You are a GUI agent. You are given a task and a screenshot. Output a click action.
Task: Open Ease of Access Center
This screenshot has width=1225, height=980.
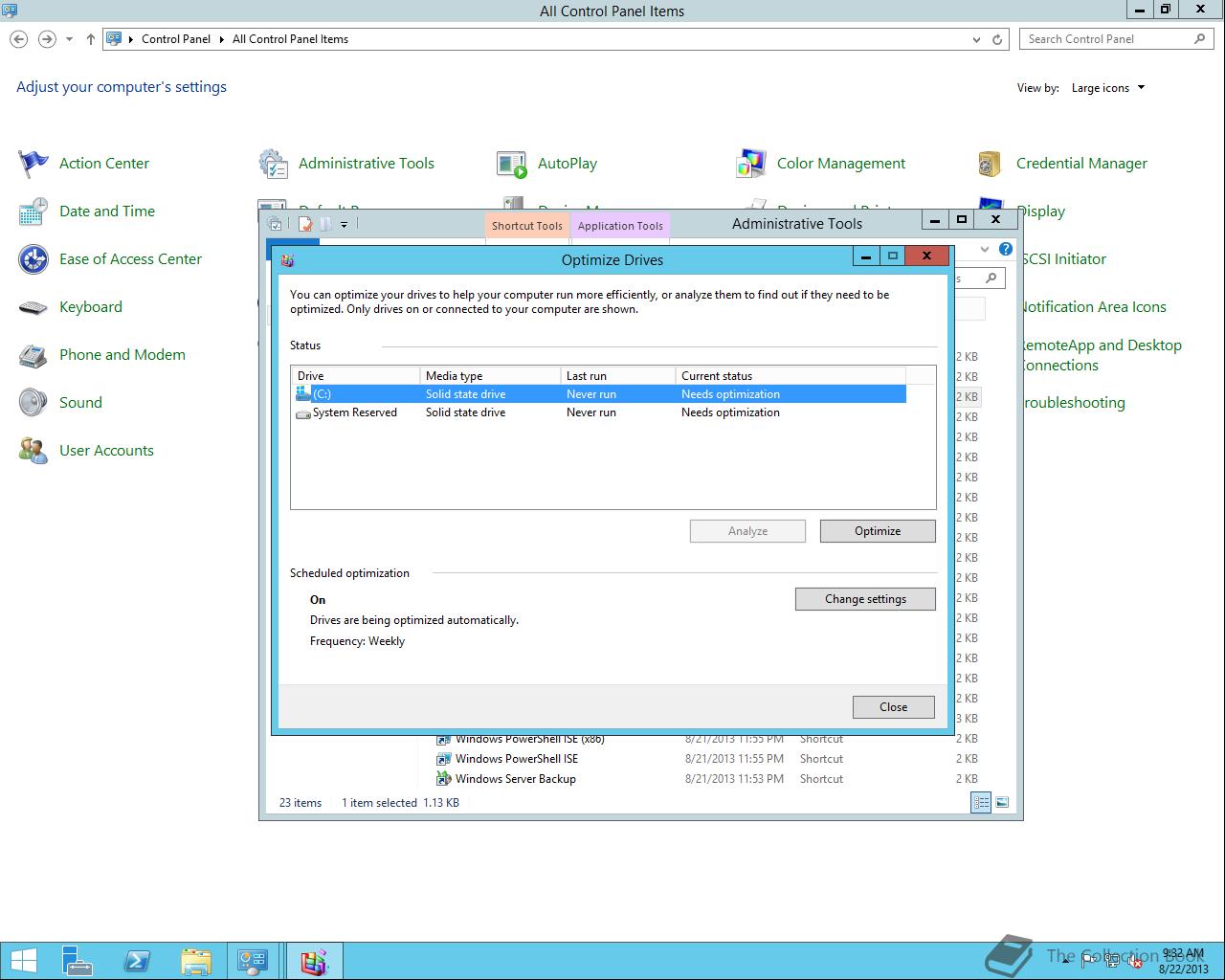(110, 259)
